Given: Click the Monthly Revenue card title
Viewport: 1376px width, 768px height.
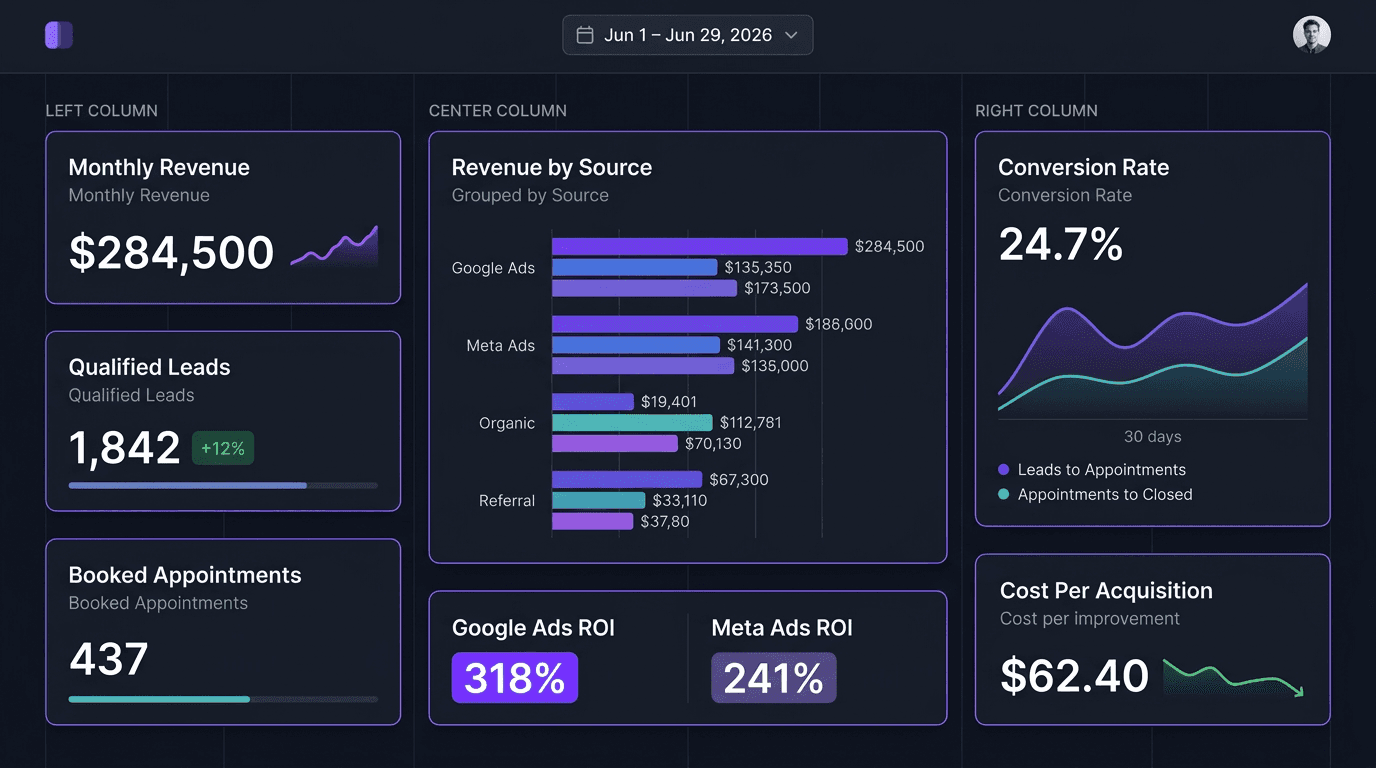Looking at the screenshot, I should click(159, 167).
